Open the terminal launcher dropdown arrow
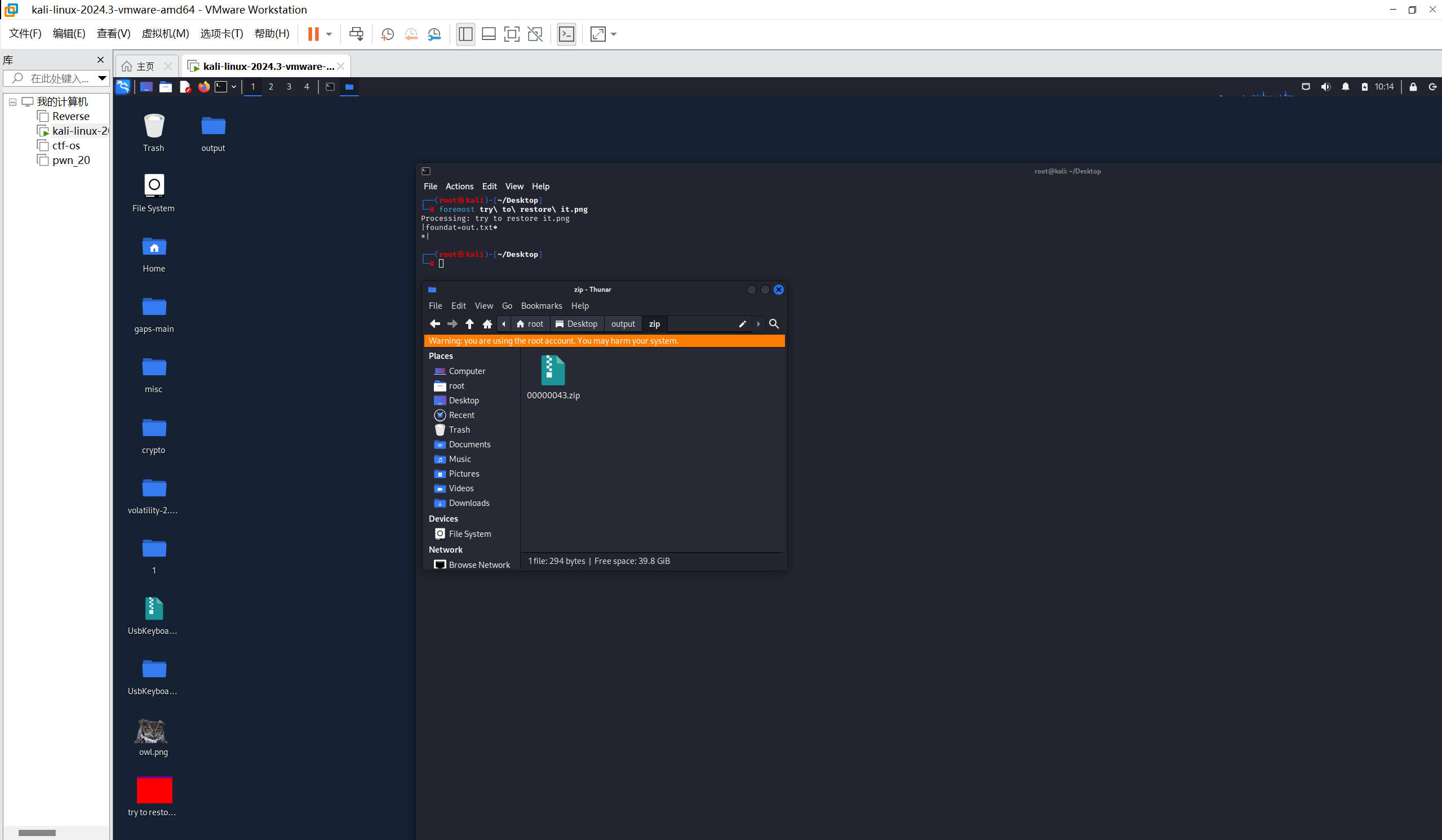The image size is (1442, 840). [x=234, y=87]
